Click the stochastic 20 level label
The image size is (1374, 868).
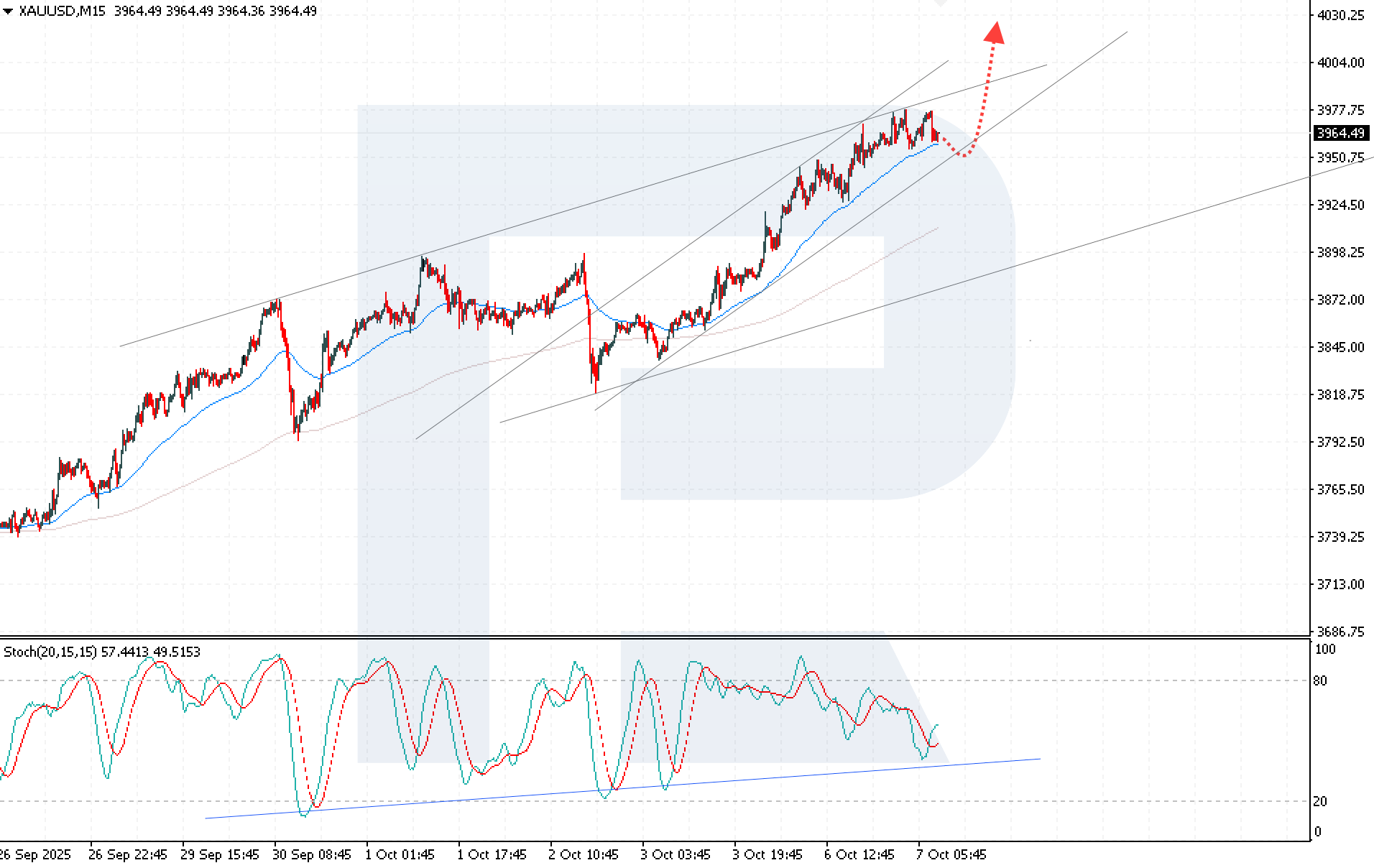click(x=1320, y=801)
